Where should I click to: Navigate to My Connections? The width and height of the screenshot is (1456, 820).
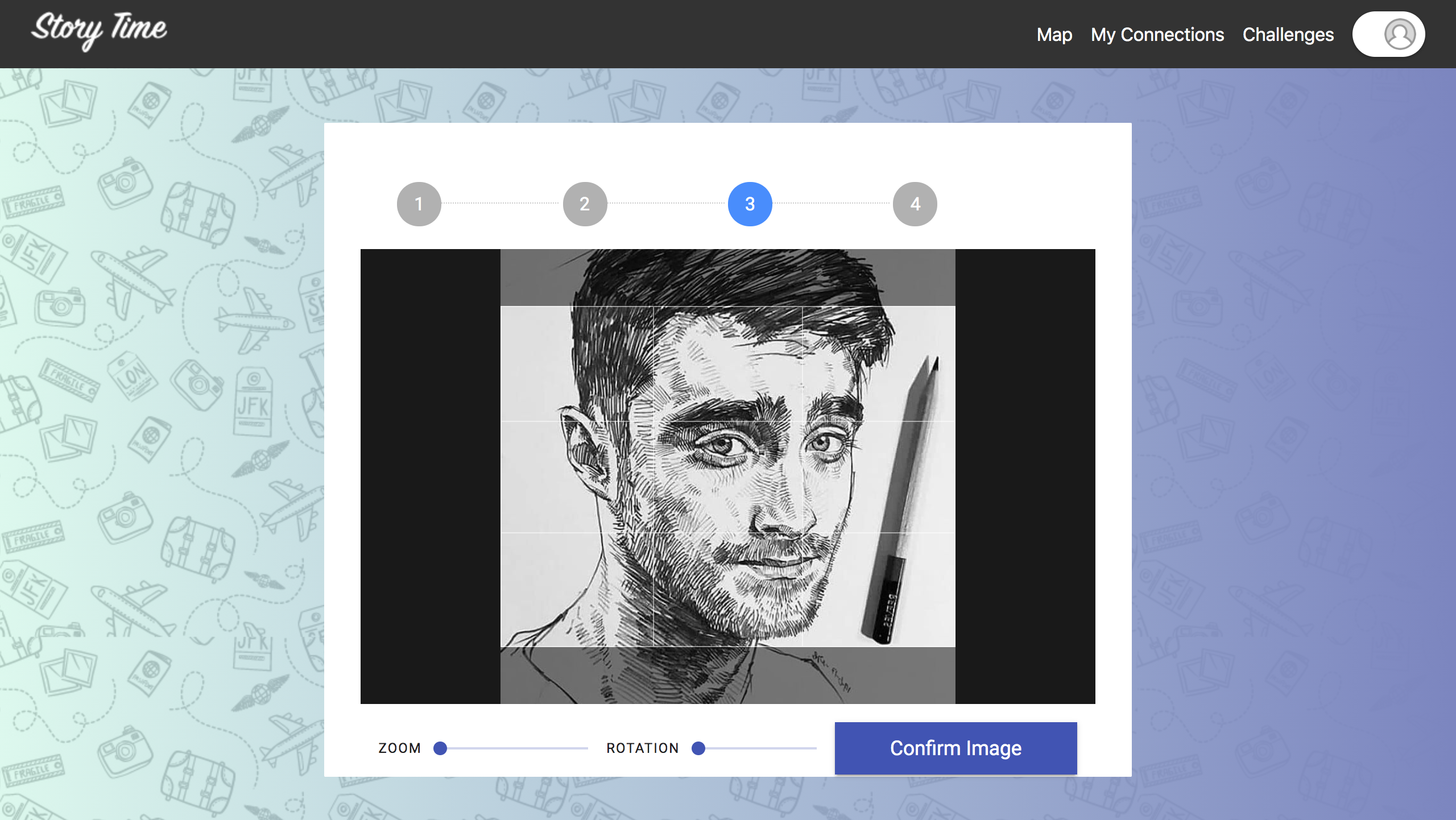pos(1157,35)
